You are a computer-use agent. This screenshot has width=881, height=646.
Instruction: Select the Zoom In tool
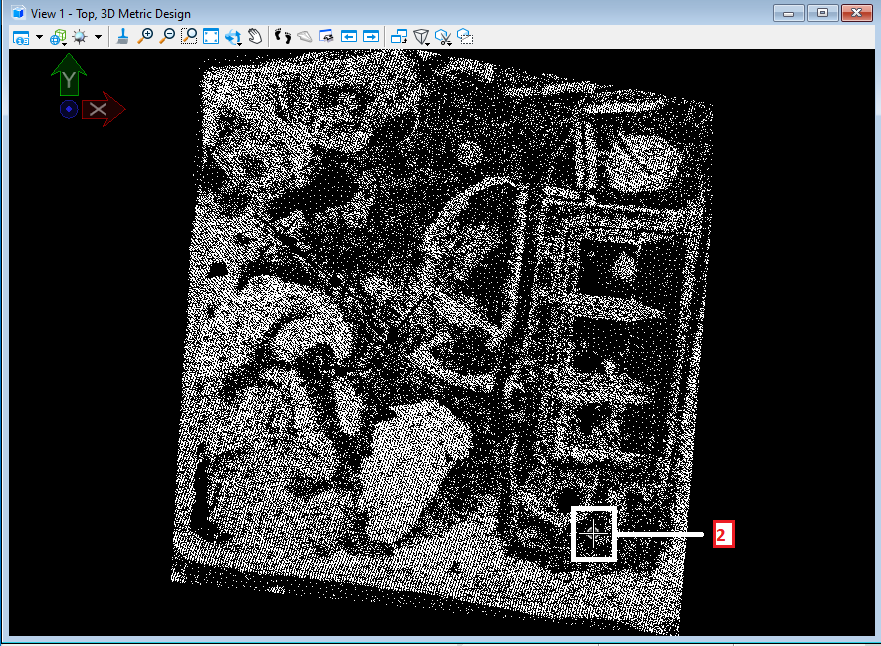tap(145, 37)
